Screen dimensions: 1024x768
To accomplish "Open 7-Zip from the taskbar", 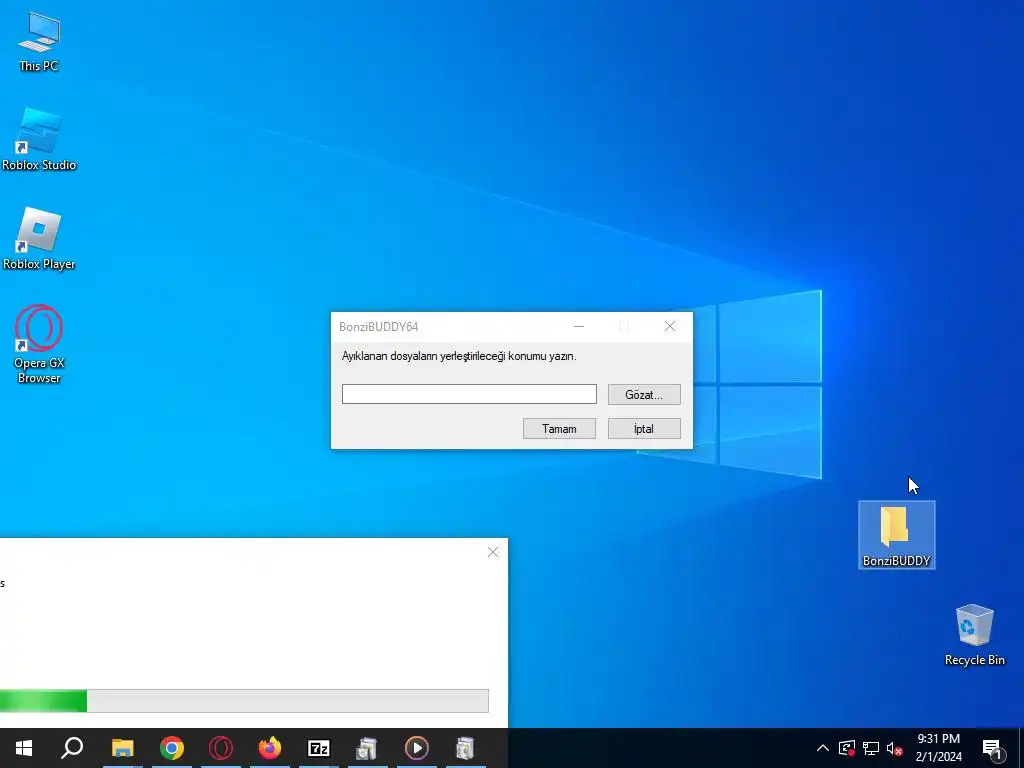I will 319,748.
